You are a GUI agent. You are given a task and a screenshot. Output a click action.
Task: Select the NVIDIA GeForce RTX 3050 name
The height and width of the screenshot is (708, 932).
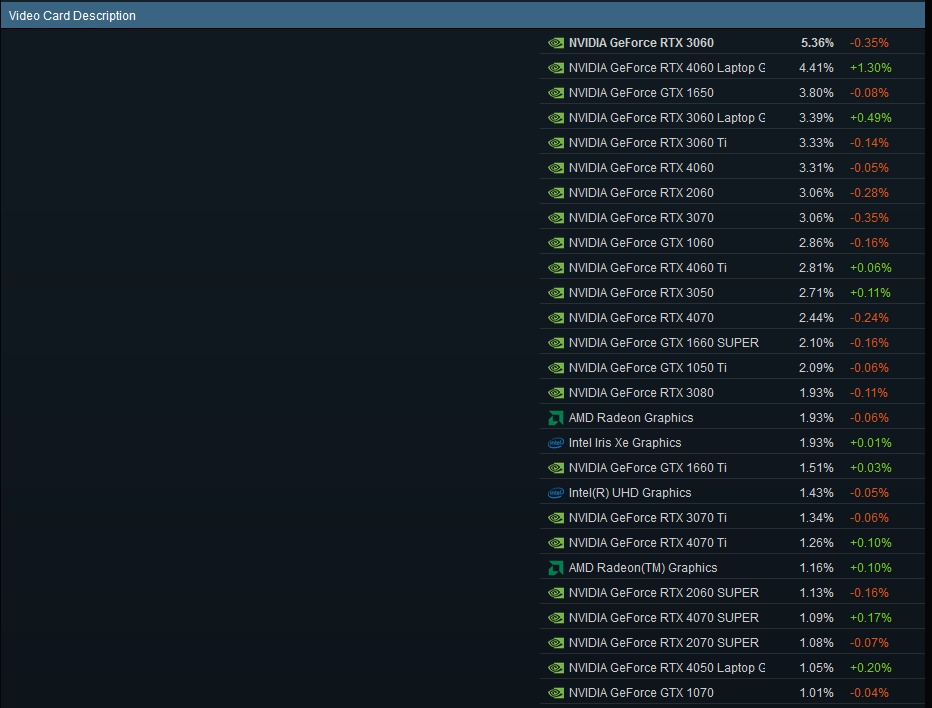(x=641, y=292)
